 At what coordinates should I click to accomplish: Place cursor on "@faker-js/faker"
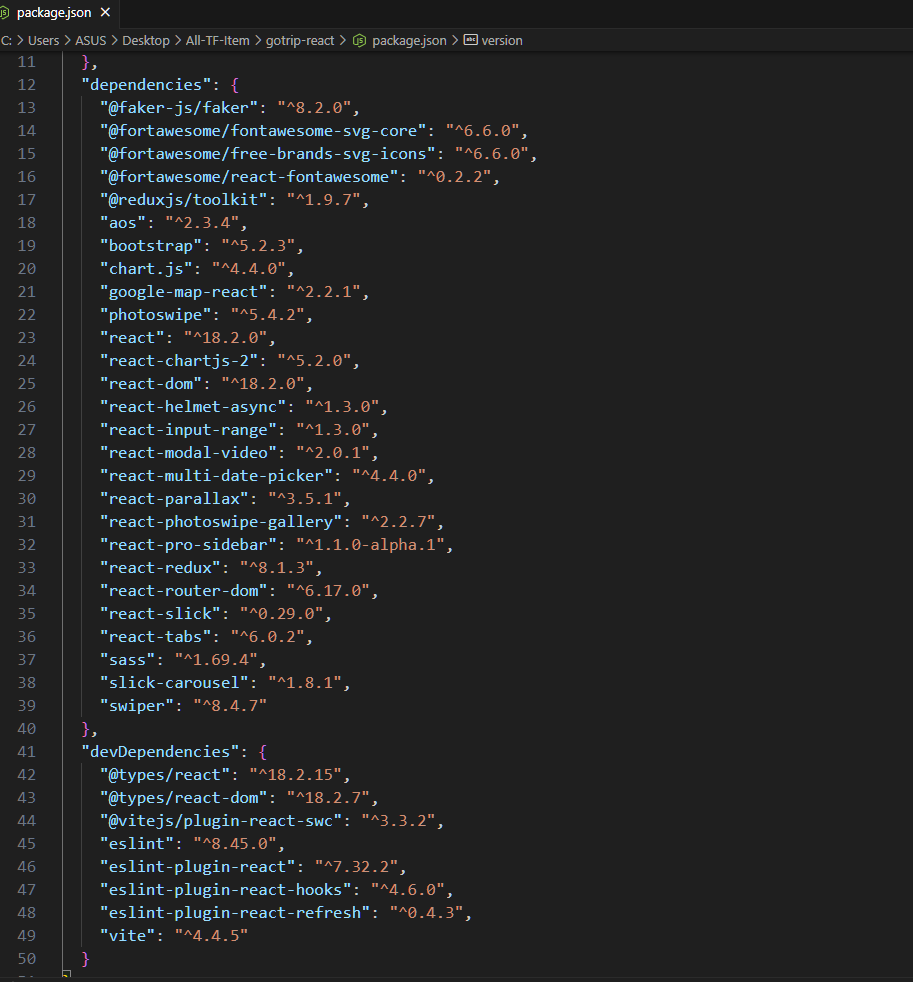point(178,108)
